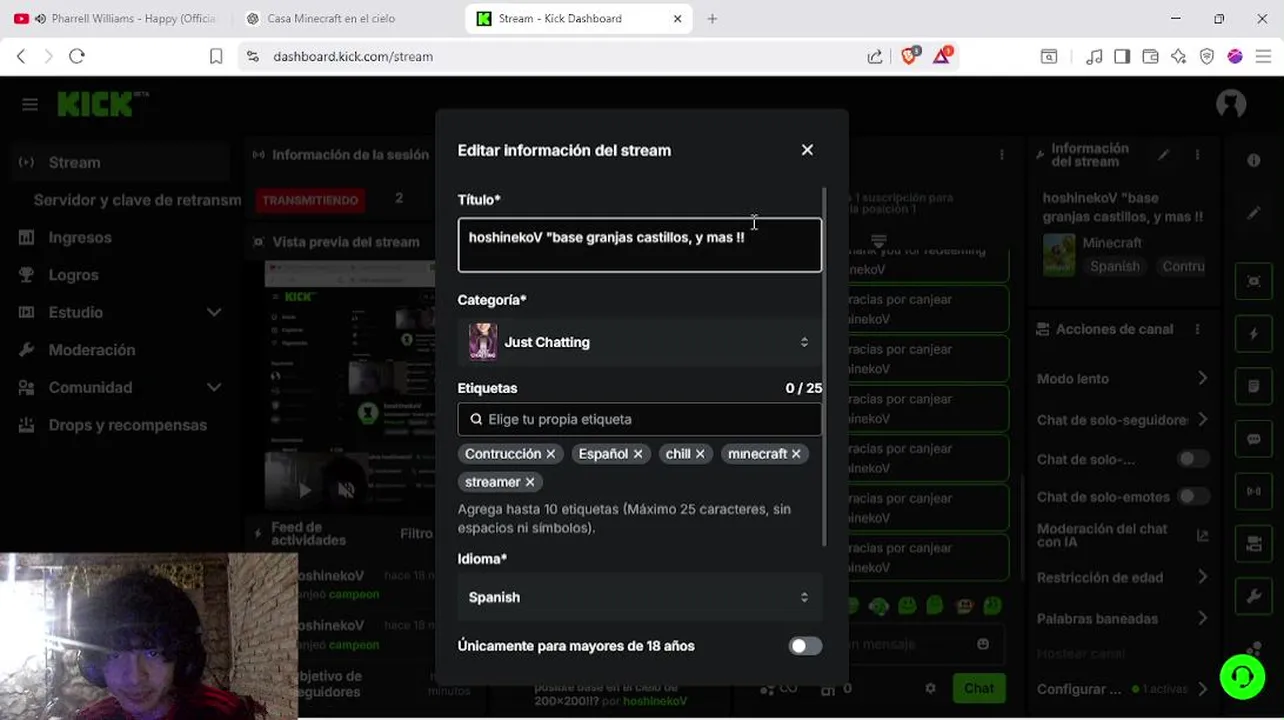The width and height of the screenshot is (1284, 720).
Task: Click the modal scrollbar
Action: (x=825, y=366)
